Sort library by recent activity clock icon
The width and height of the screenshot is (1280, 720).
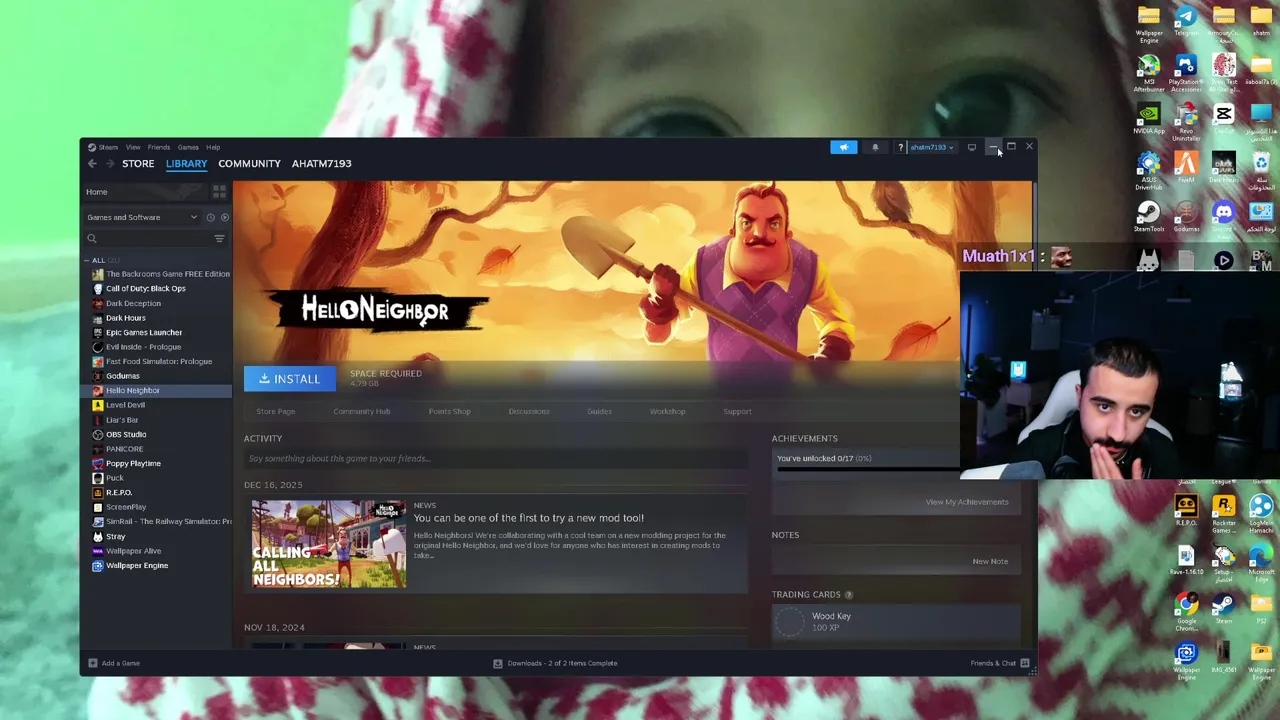click(x=210, y=217)
